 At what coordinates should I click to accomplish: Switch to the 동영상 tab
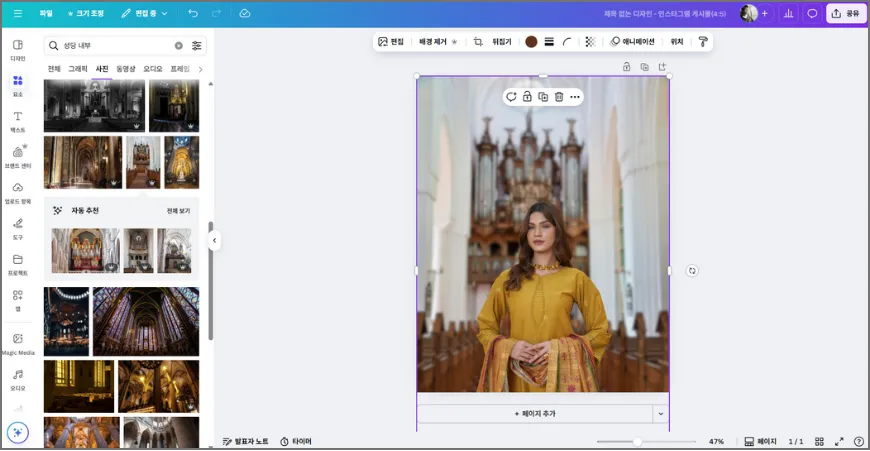(x=126, y=69)
